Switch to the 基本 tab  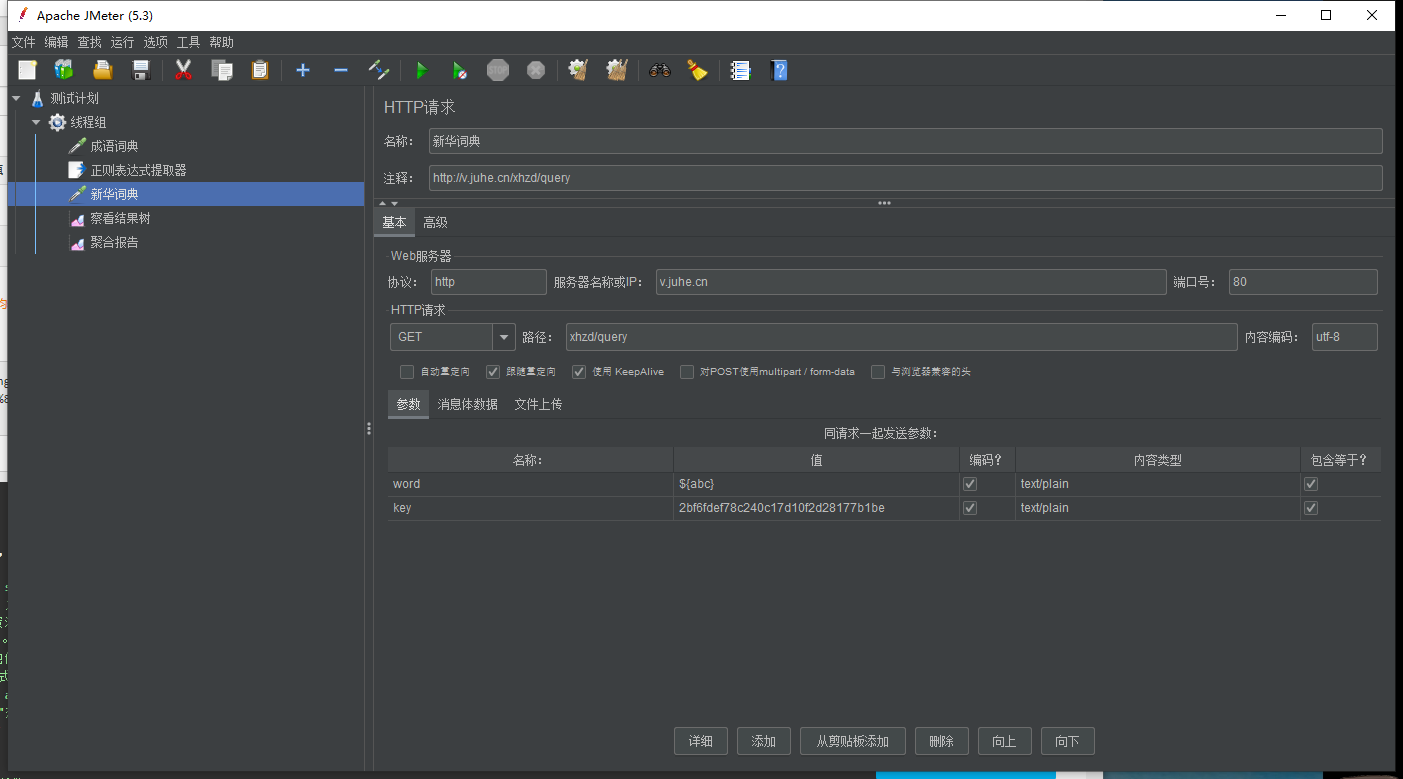394,222
